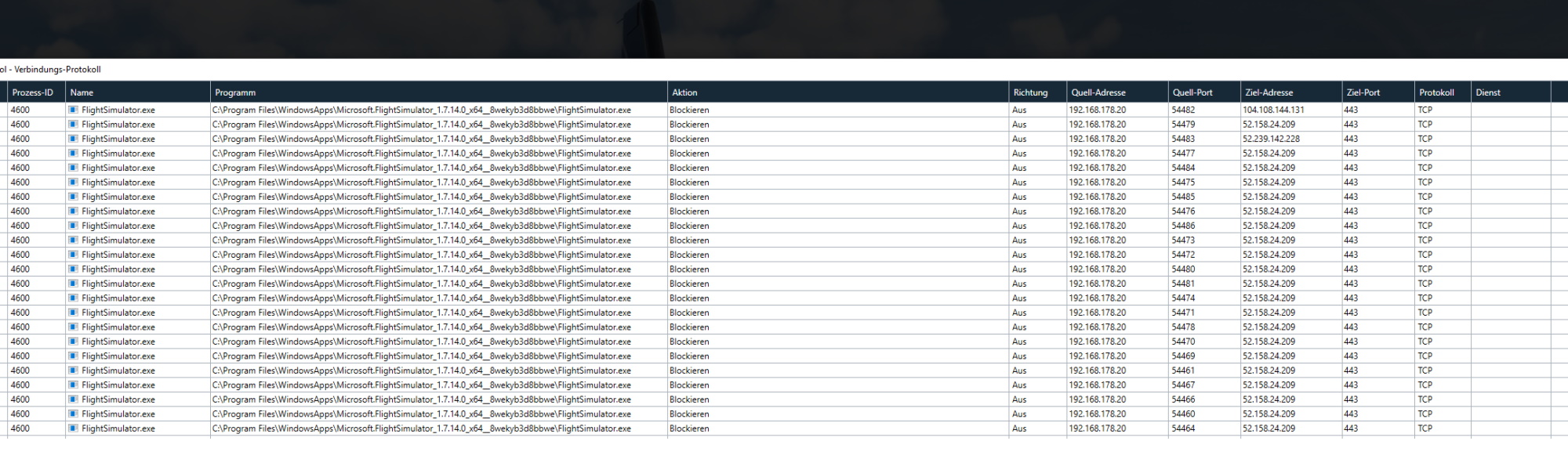
Task: Click FlightSimulator icon in source port 54484 row
Action: tap(73, 168)
